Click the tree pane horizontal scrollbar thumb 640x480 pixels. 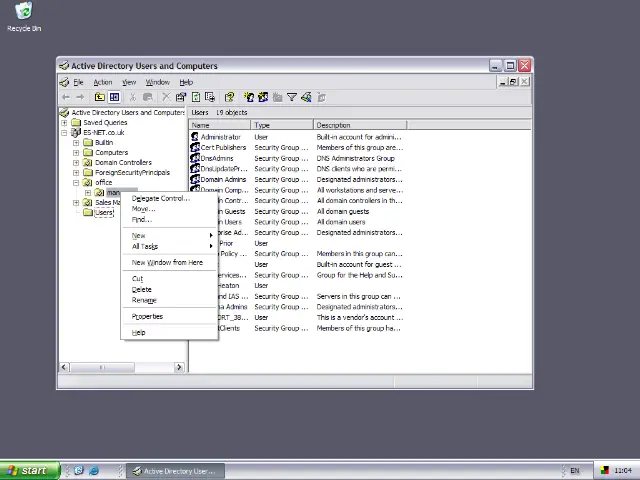102,367
